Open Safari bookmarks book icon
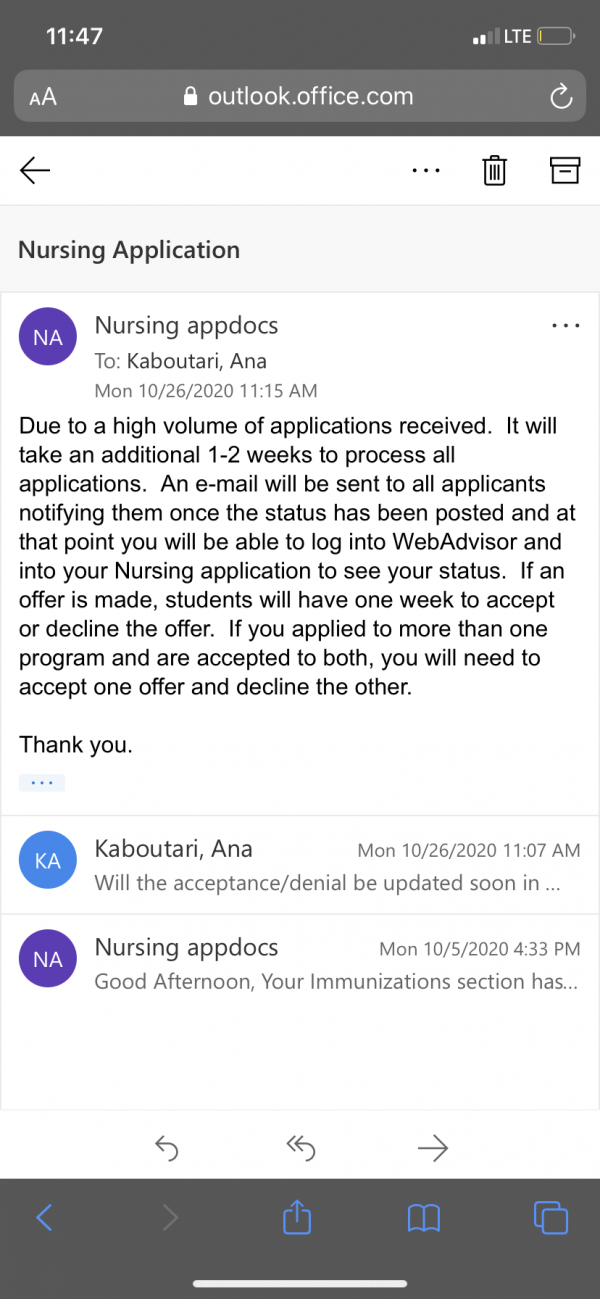Screen dimensions: 600x1299 tap(424, 1217)
